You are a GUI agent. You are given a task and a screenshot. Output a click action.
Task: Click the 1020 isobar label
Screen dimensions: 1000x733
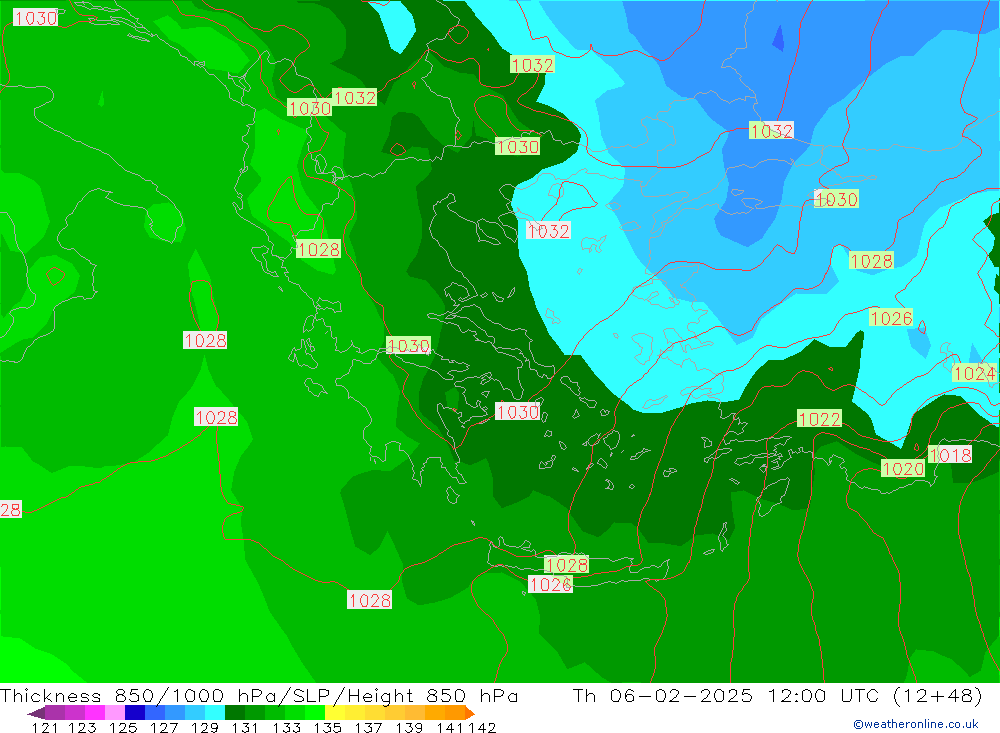(x=903, y=469)
